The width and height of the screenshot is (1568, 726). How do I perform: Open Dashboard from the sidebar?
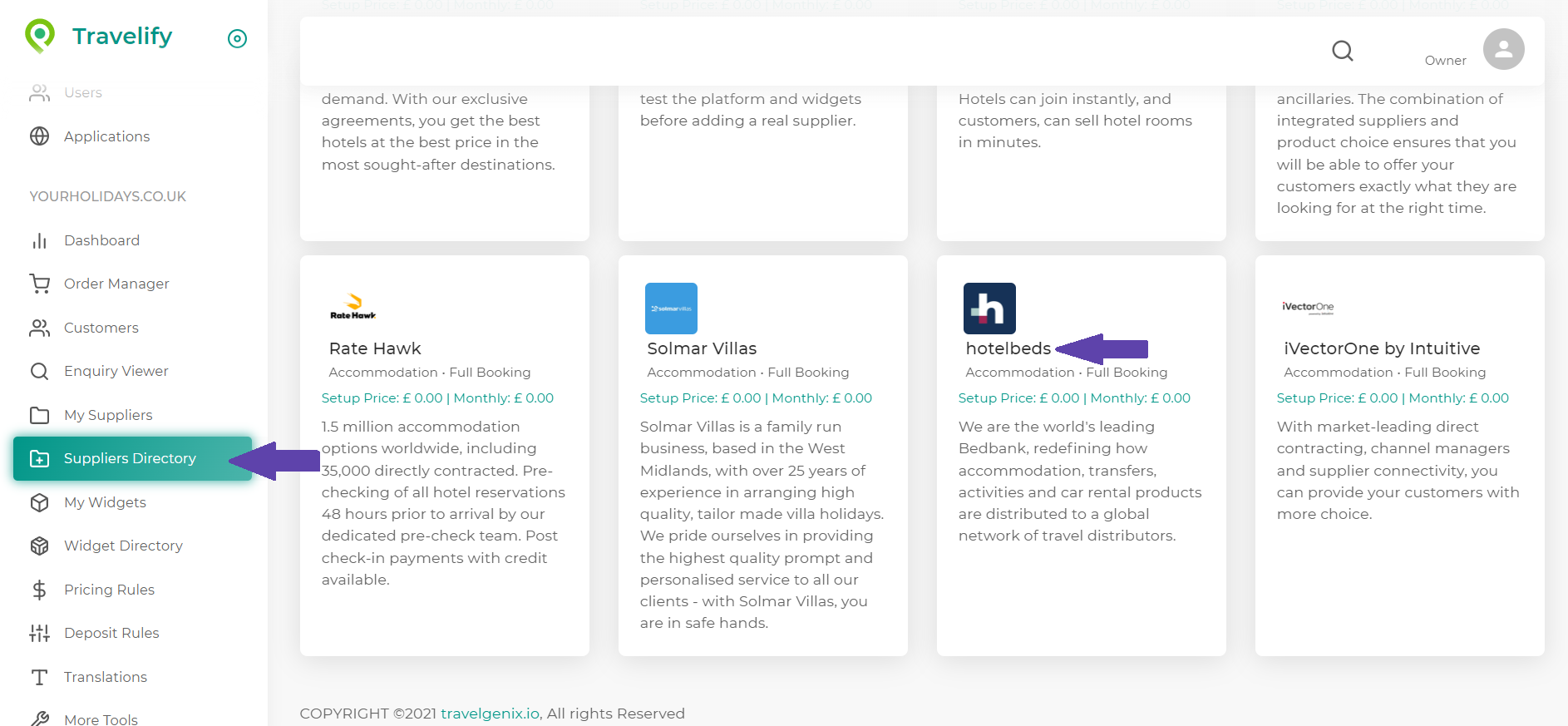point(101,240)
